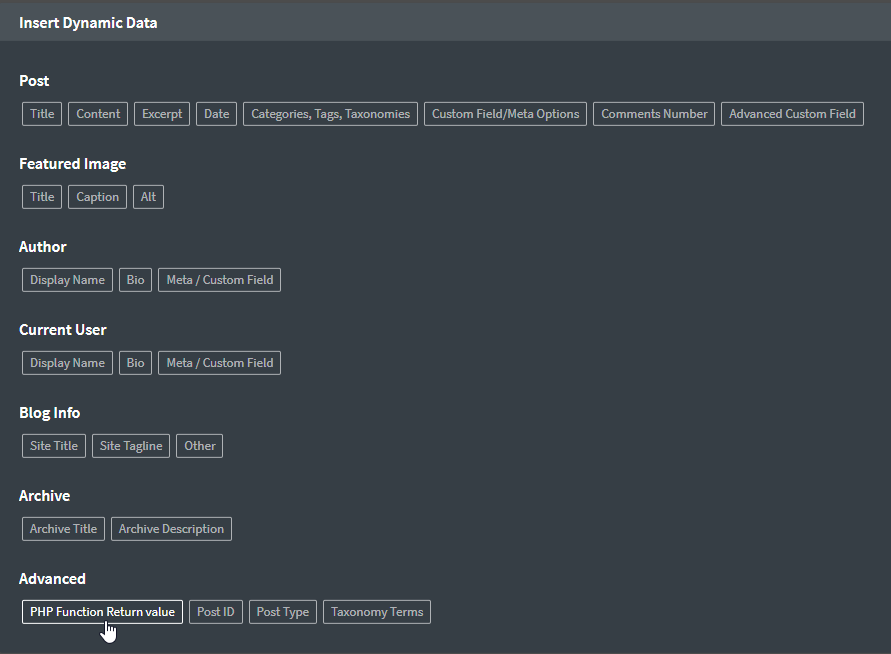The height and width of the screenshot is (654, 891).
Task: Choose the Taxonomy Terms button
Action: click(x=377, y=612)
